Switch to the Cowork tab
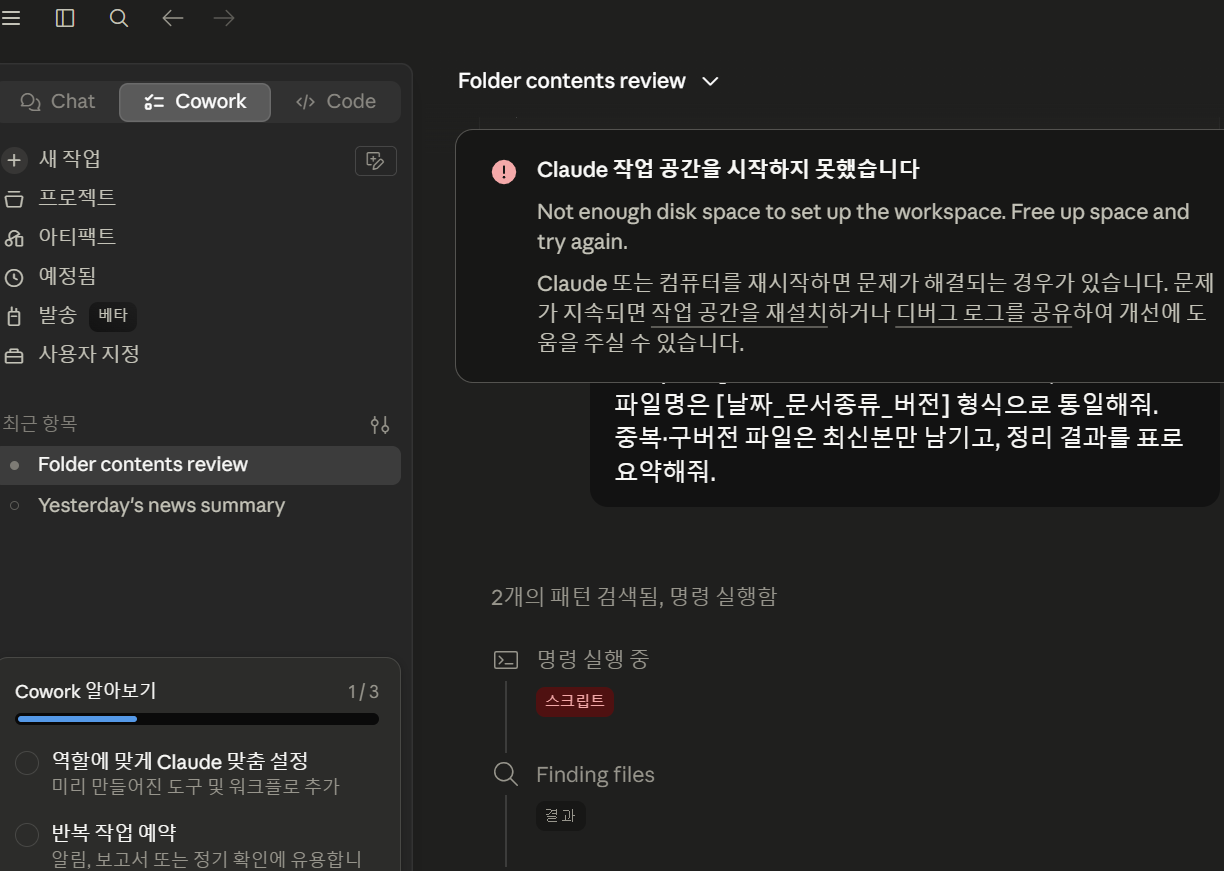1224x871 pixels. [195, 102]
